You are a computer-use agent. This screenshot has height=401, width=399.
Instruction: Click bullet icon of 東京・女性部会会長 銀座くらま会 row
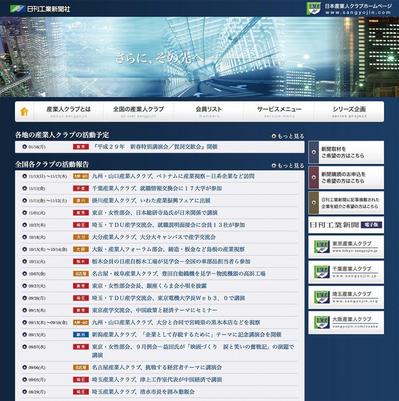pos(24,286)
